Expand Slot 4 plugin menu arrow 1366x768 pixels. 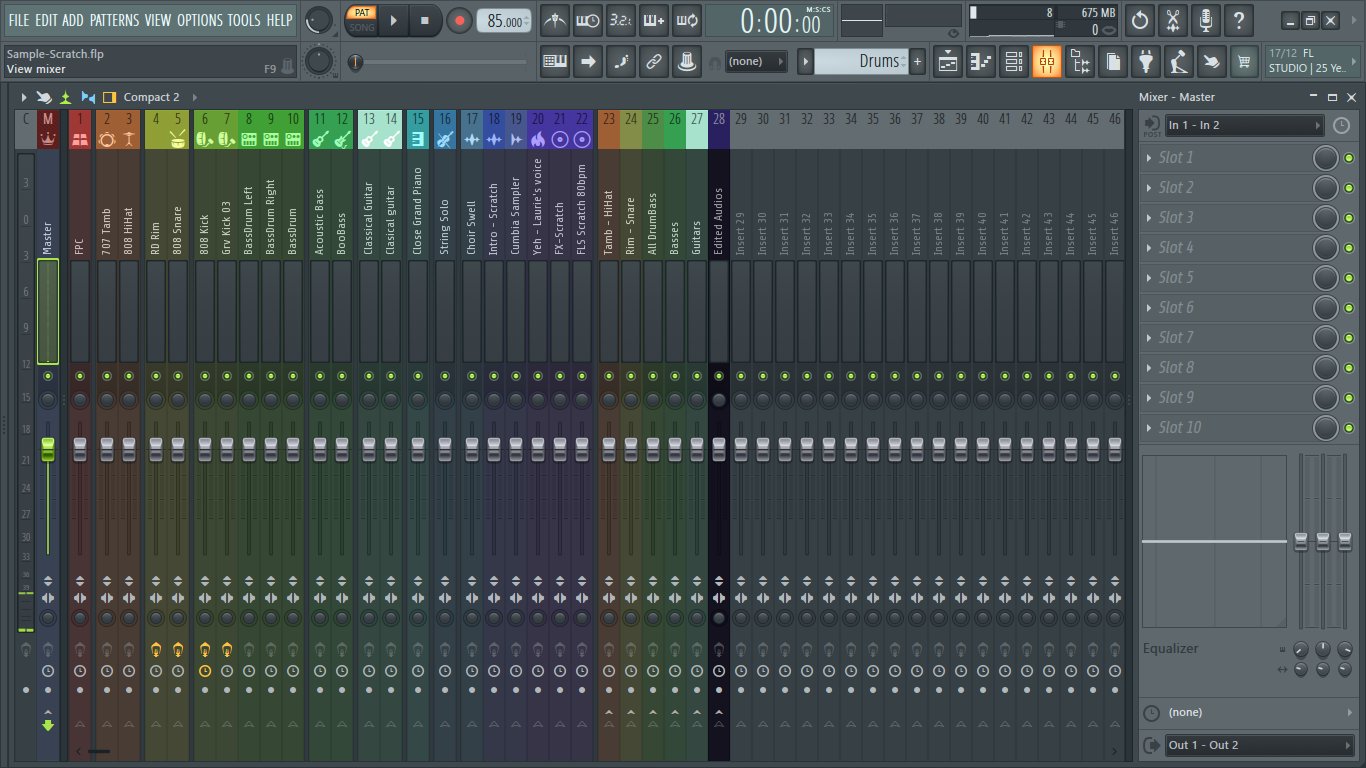pos(1151,248)
